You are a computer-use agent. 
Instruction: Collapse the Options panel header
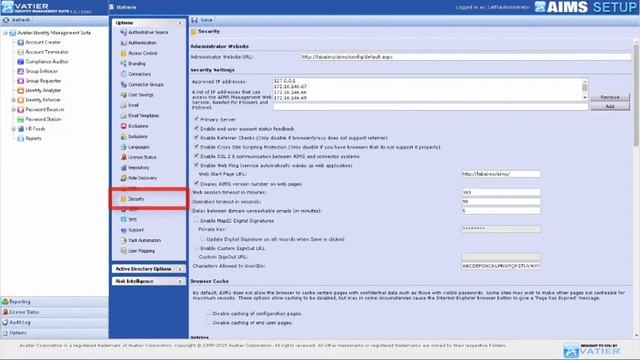pos(180,23)
